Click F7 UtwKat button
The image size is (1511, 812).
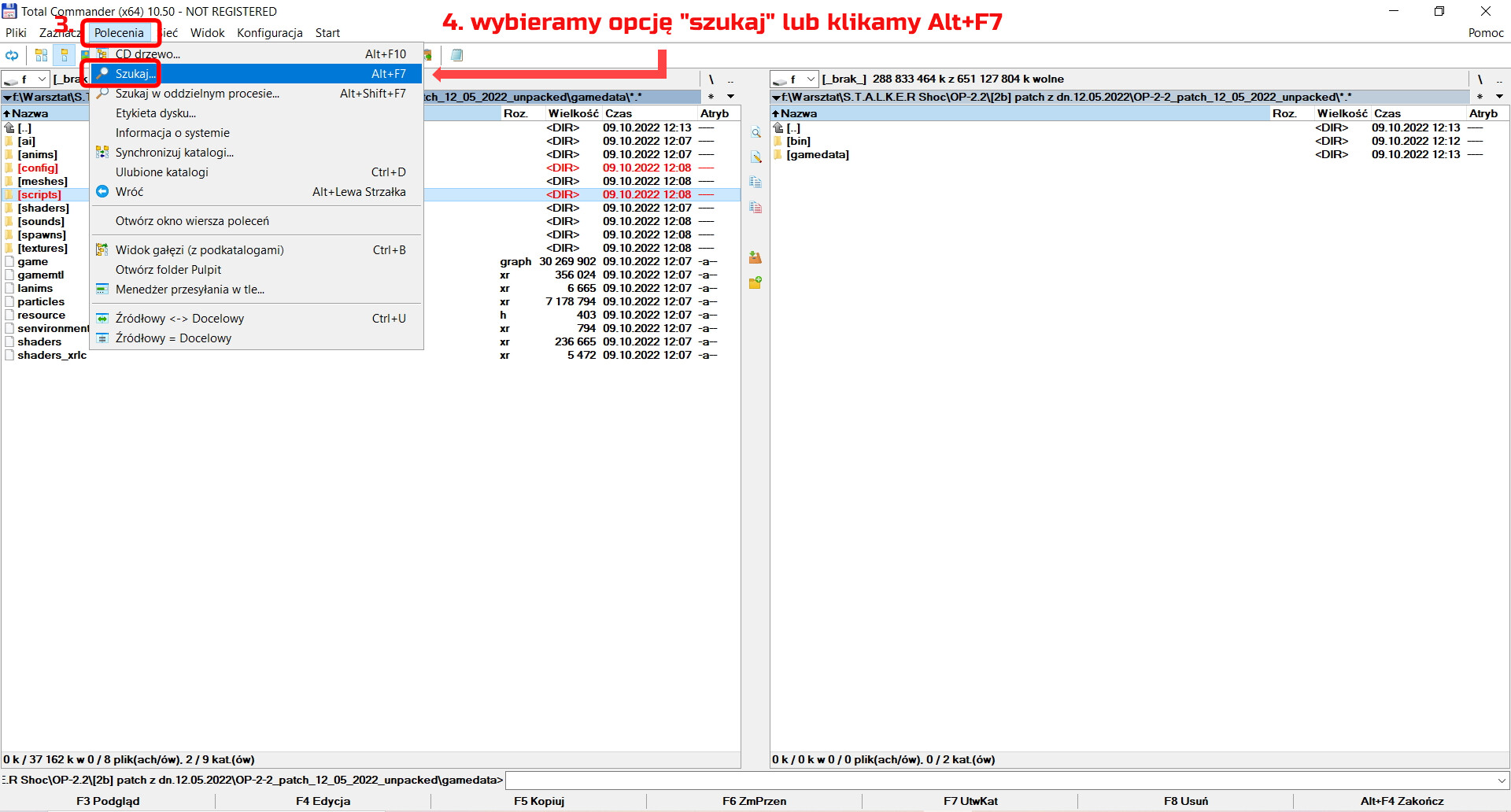tap(970, 801)
